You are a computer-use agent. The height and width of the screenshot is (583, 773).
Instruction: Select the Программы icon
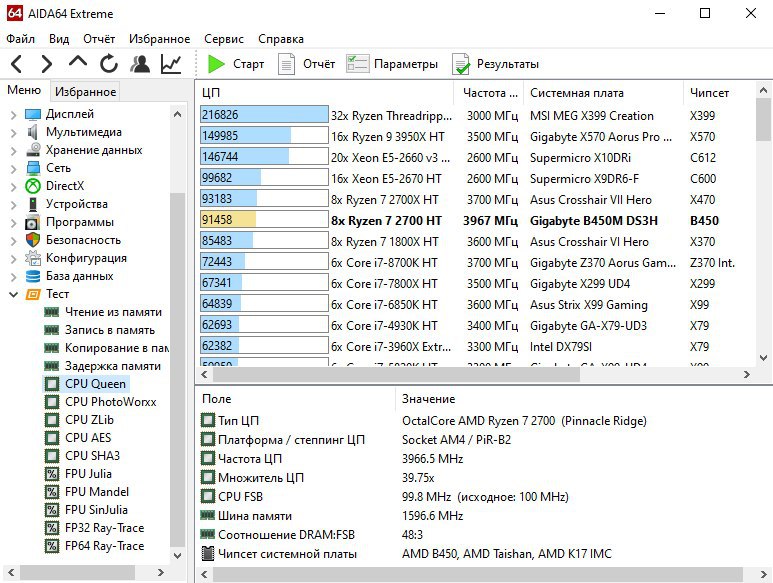point(33,222)
